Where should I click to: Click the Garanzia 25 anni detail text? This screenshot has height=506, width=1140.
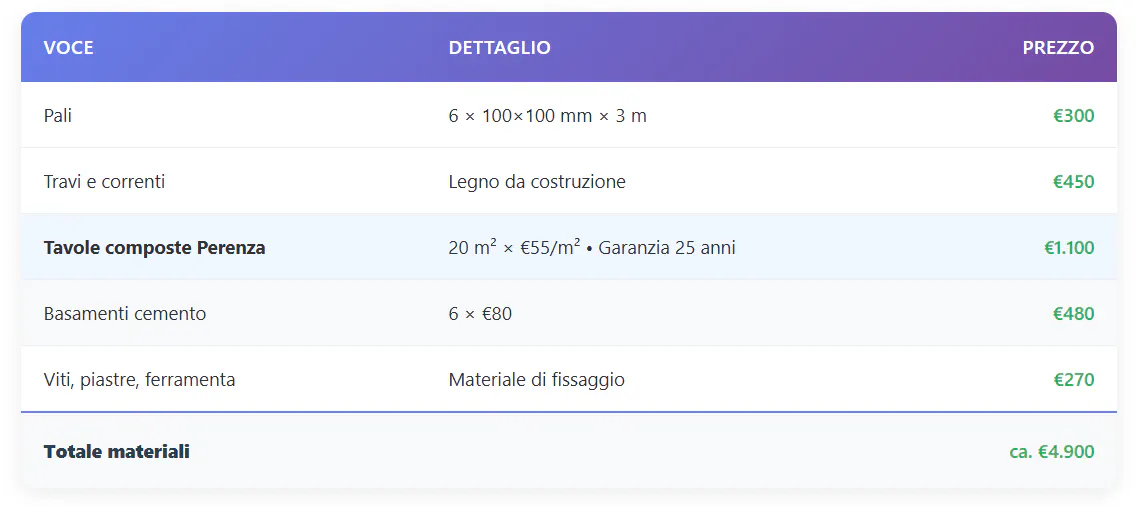pos(667,248)
